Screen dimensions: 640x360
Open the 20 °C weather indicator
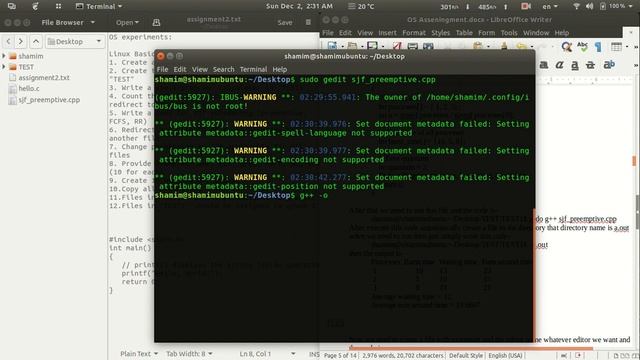361,6
